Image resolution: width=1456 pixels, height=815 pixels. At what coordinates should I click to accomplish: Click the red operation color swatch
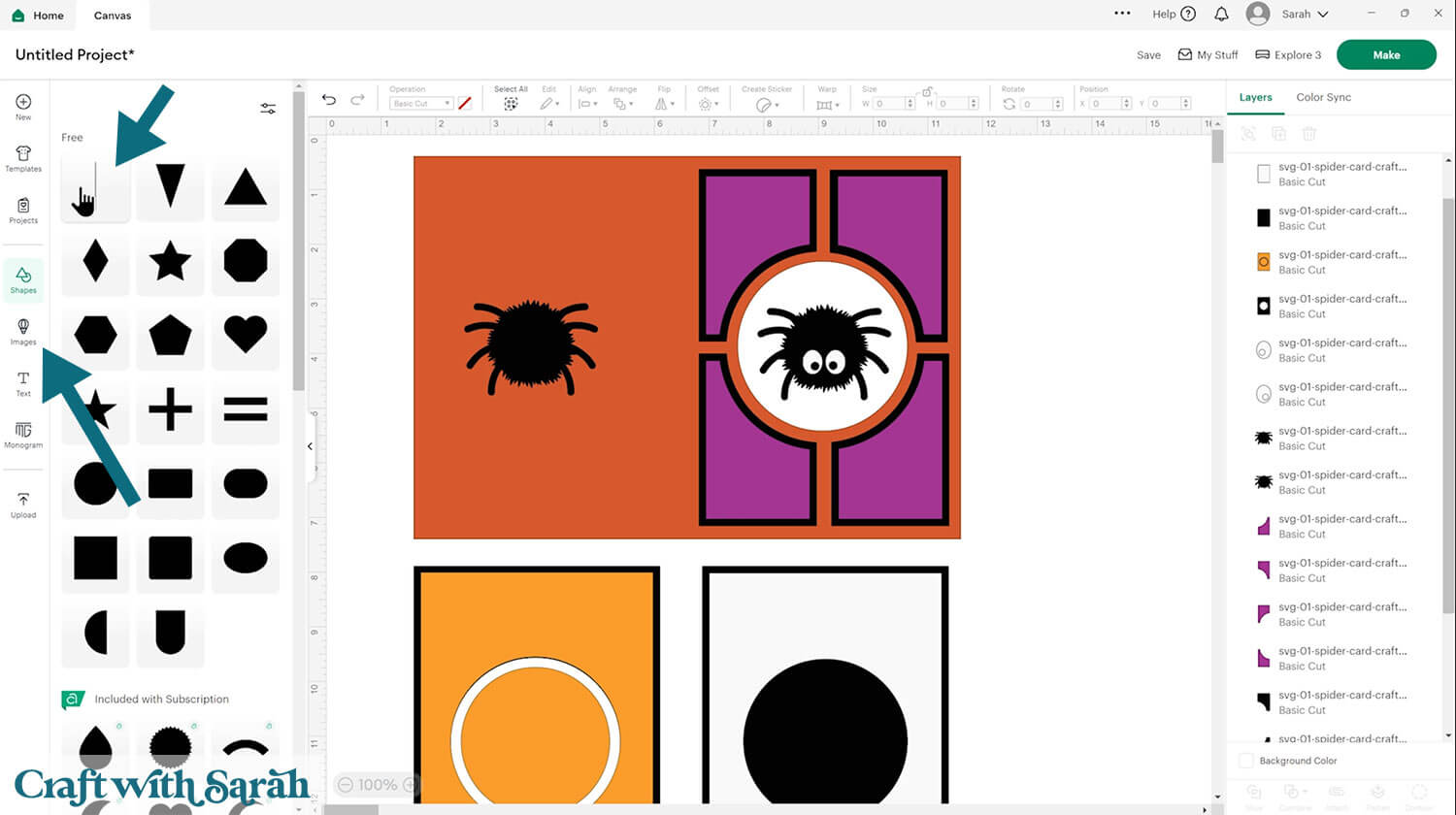pos(465,103)
